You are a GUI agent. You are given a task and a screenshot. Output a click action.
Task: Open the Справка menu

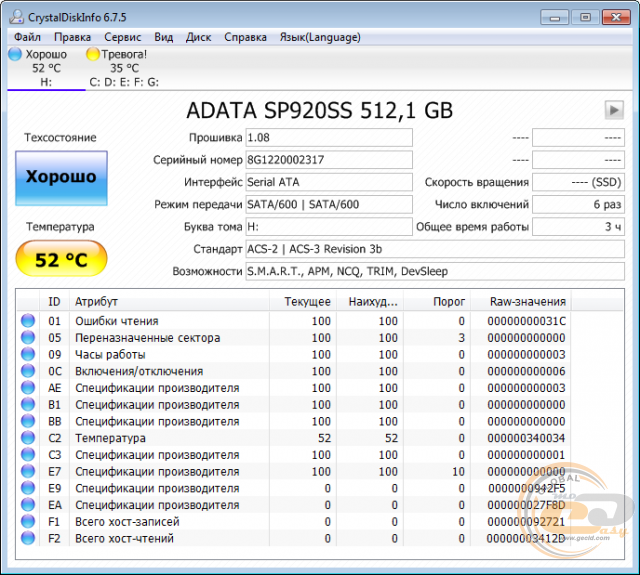point(245,37)
